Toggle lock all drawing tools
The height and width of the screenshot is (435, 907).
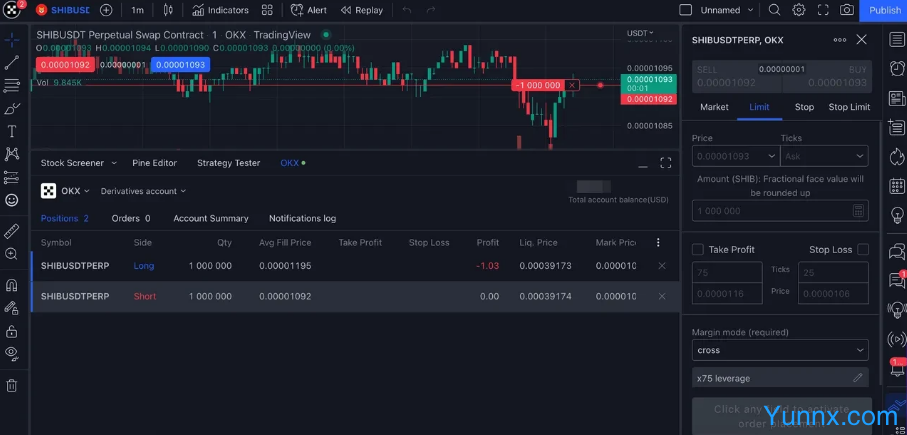pos(12,331)
